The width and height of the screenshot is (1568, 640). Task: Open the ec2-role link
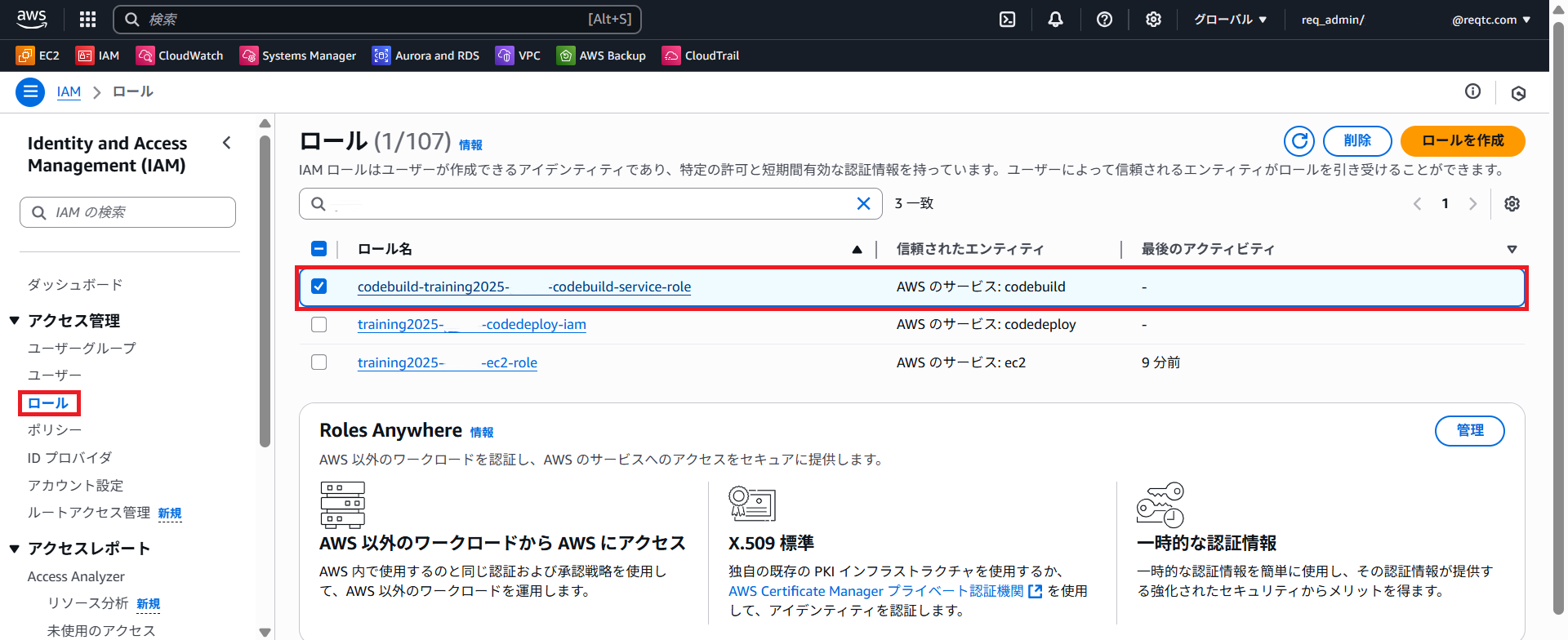tap(448, 362)
